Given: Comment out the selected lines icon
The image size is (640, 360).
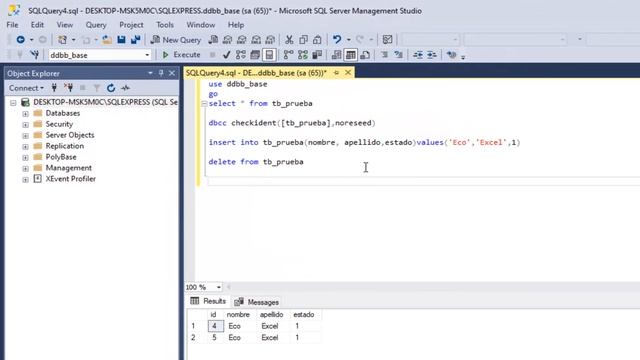Looking at the screenshot, I should click(x=384, y=55).
